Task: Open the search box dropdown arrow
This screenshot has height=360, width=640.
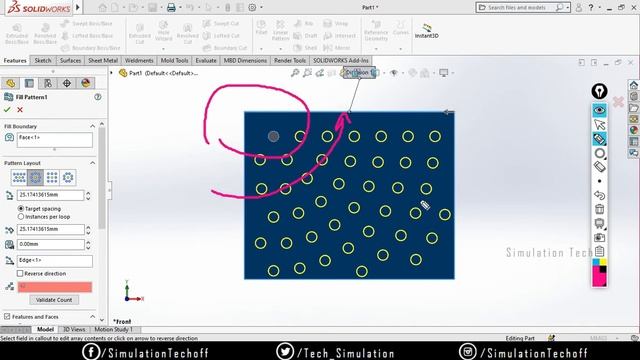Action: [x=567, y=7]
